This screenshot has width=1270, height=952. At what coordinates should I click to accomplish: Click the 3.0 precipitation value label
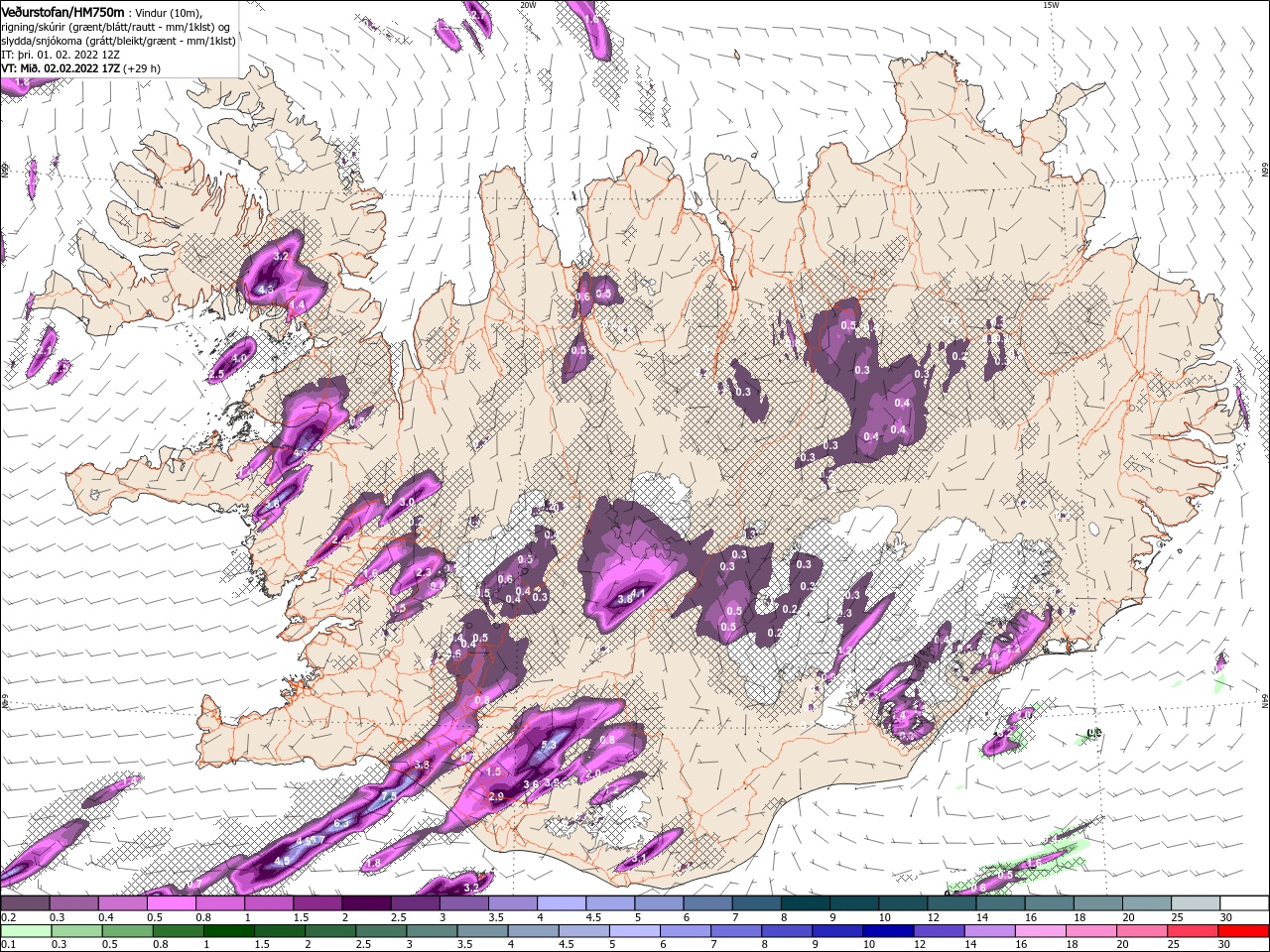(407, 503)
